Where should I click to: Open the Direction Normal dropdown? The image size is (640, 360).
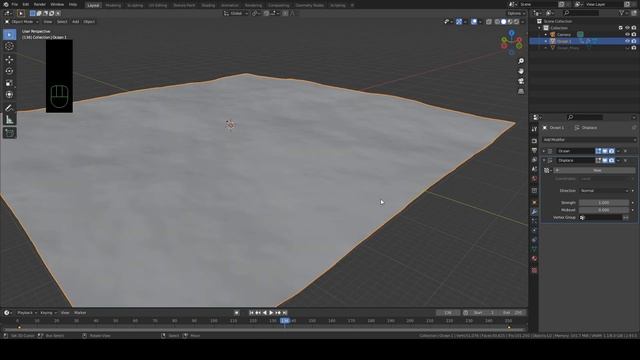(x=605, y=191)
